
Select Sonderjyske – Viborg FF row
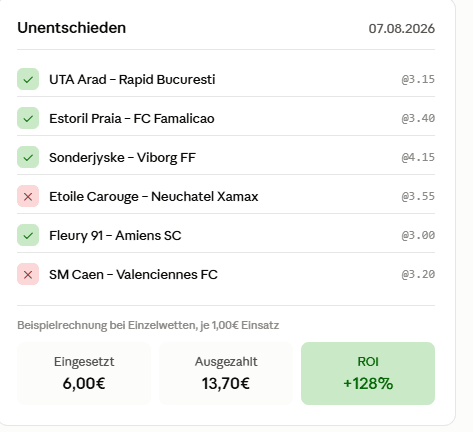pyautogui.click(x=226, y=157)
